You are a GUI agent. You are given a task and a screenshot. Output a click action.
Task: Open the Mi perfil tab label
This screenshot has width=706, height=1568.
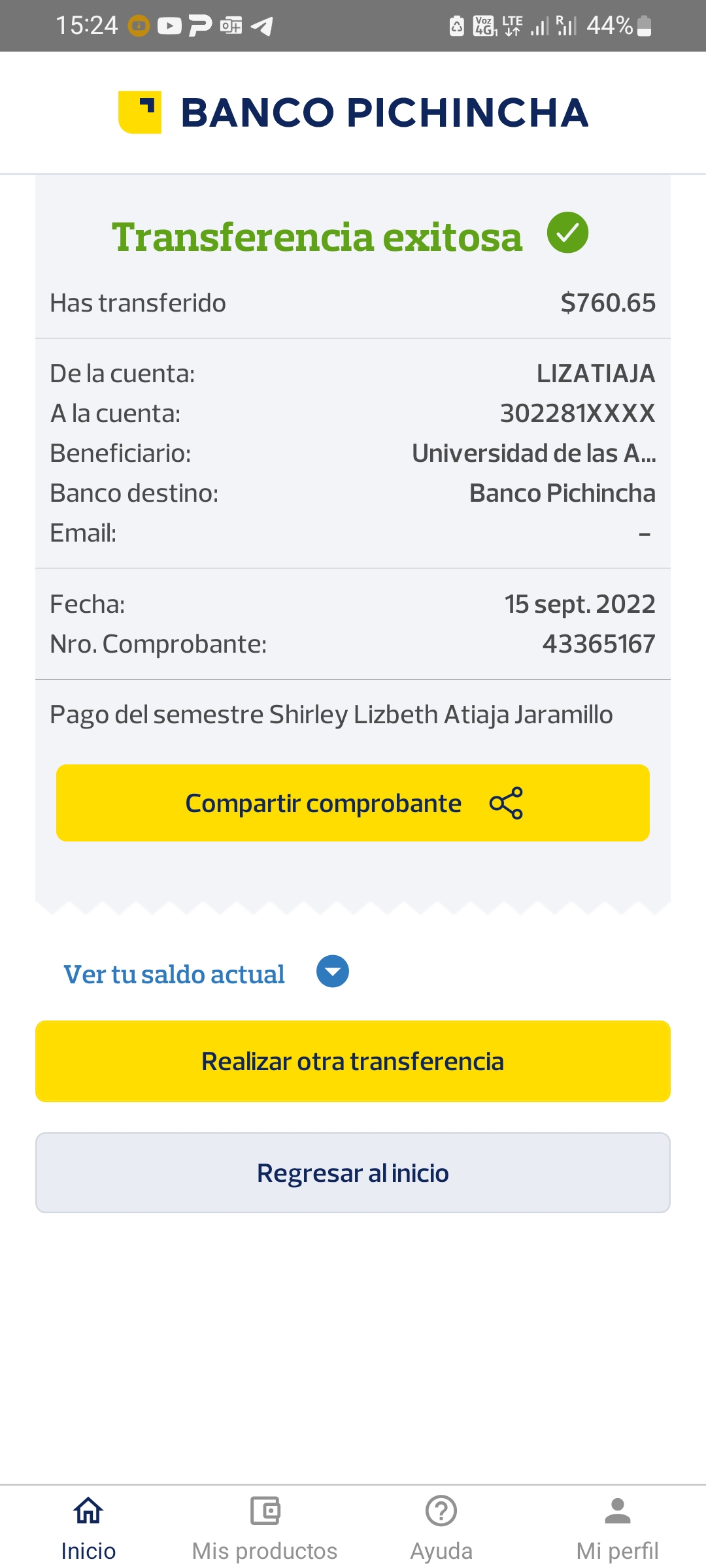point(618,1550)
